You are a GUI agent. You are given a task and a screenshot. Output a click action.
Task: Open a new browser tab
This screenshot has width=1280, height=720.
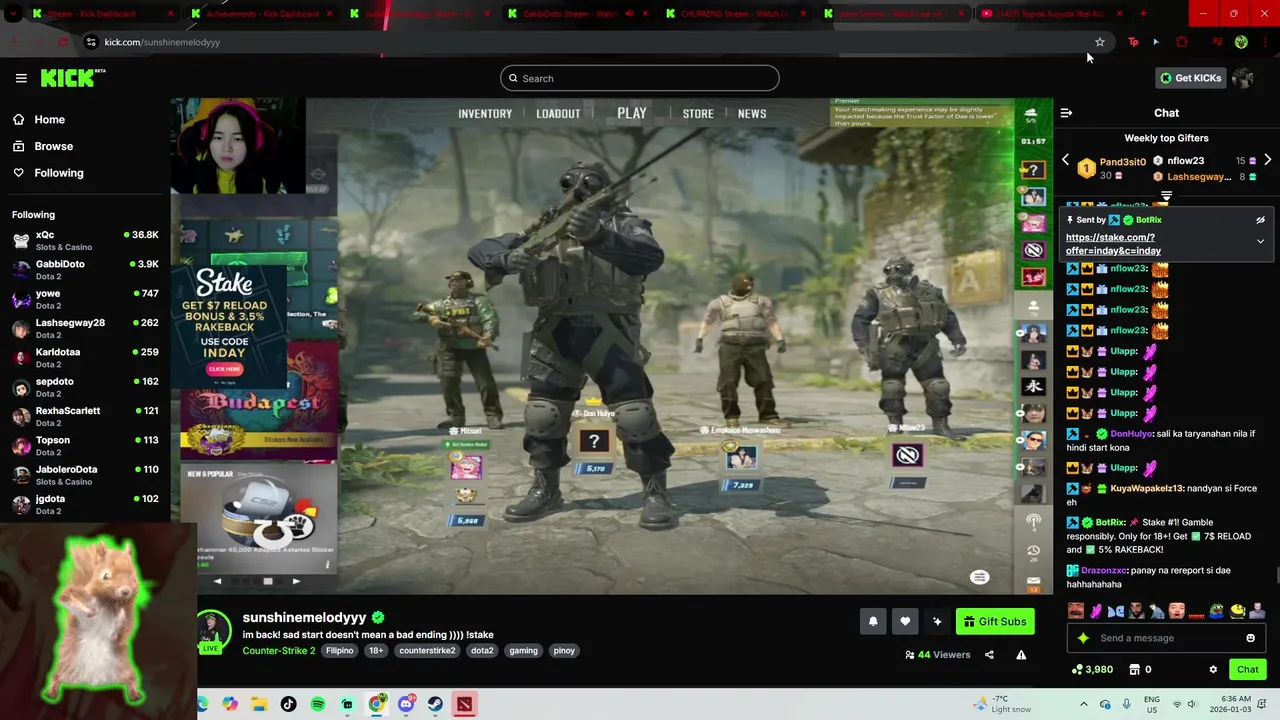coord(1143,14)
